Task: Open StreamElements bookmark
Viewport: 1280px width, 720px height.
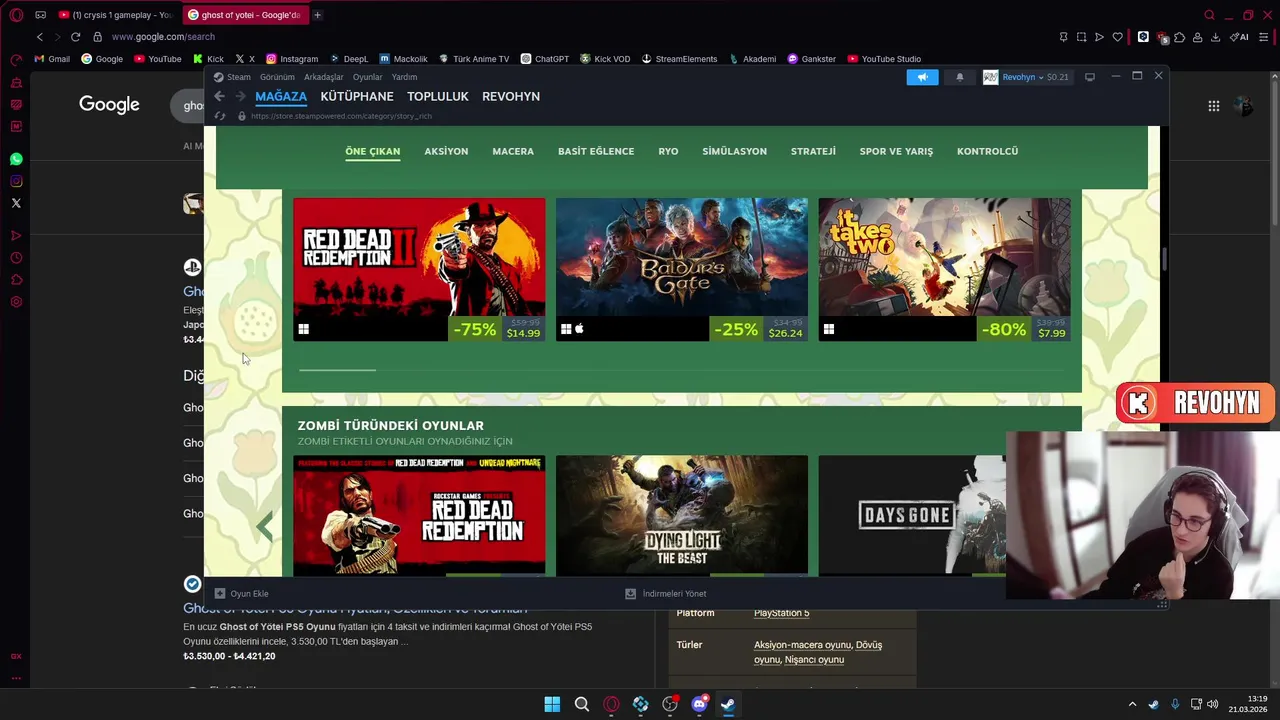Action: point(679,59)
